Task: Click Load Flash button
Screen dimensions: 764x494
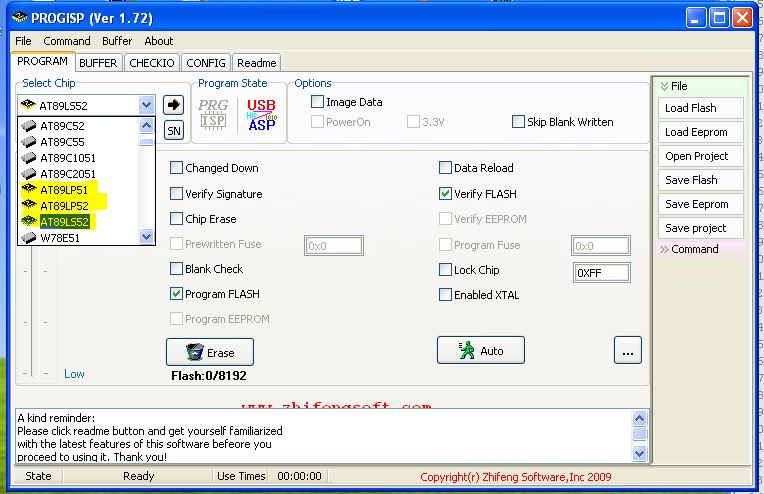Action: pyautogui.click(x=701, y=108)
